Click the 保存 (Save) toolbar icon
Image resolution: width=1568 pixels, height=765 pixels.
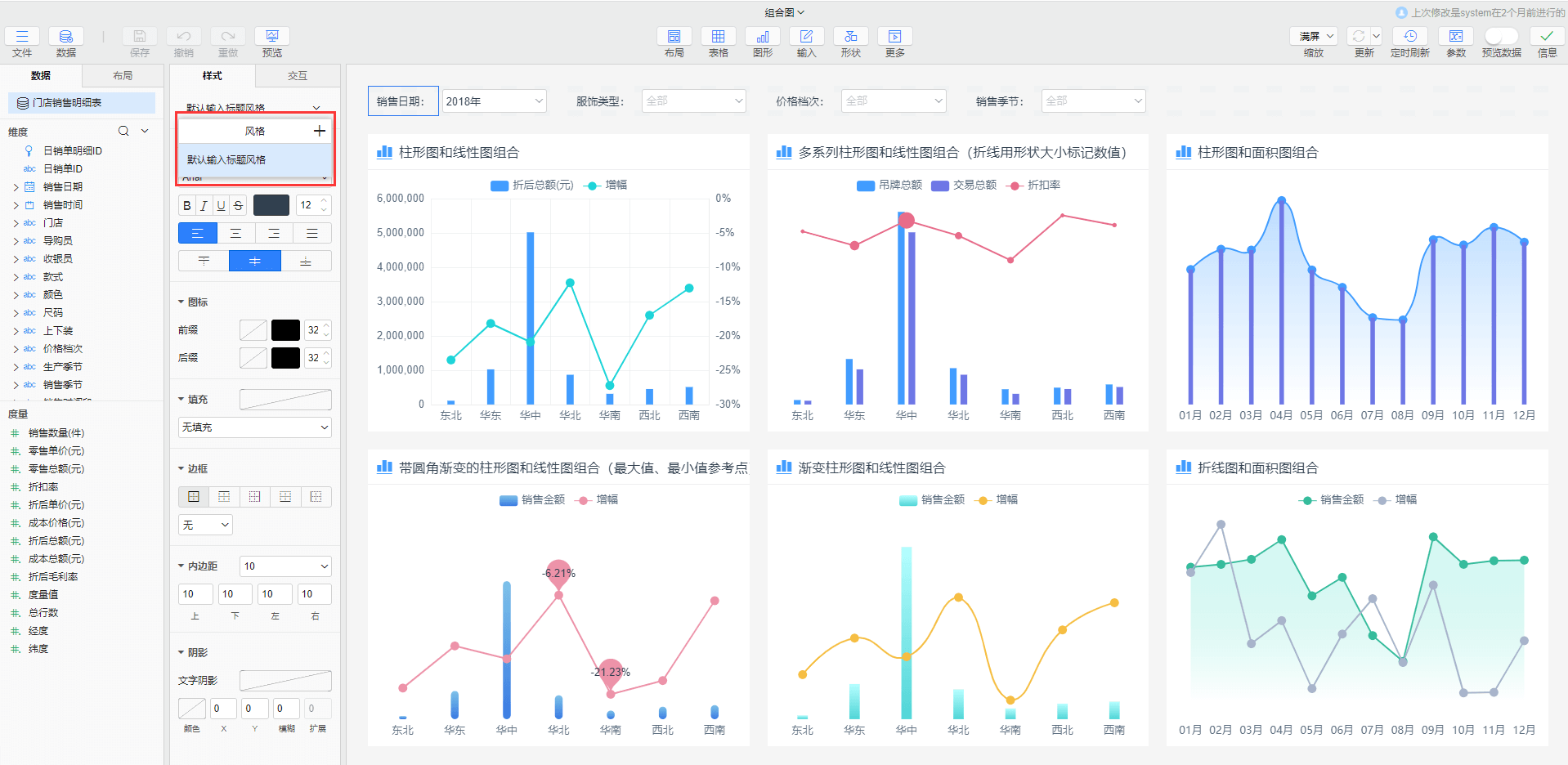pos(139,37)
